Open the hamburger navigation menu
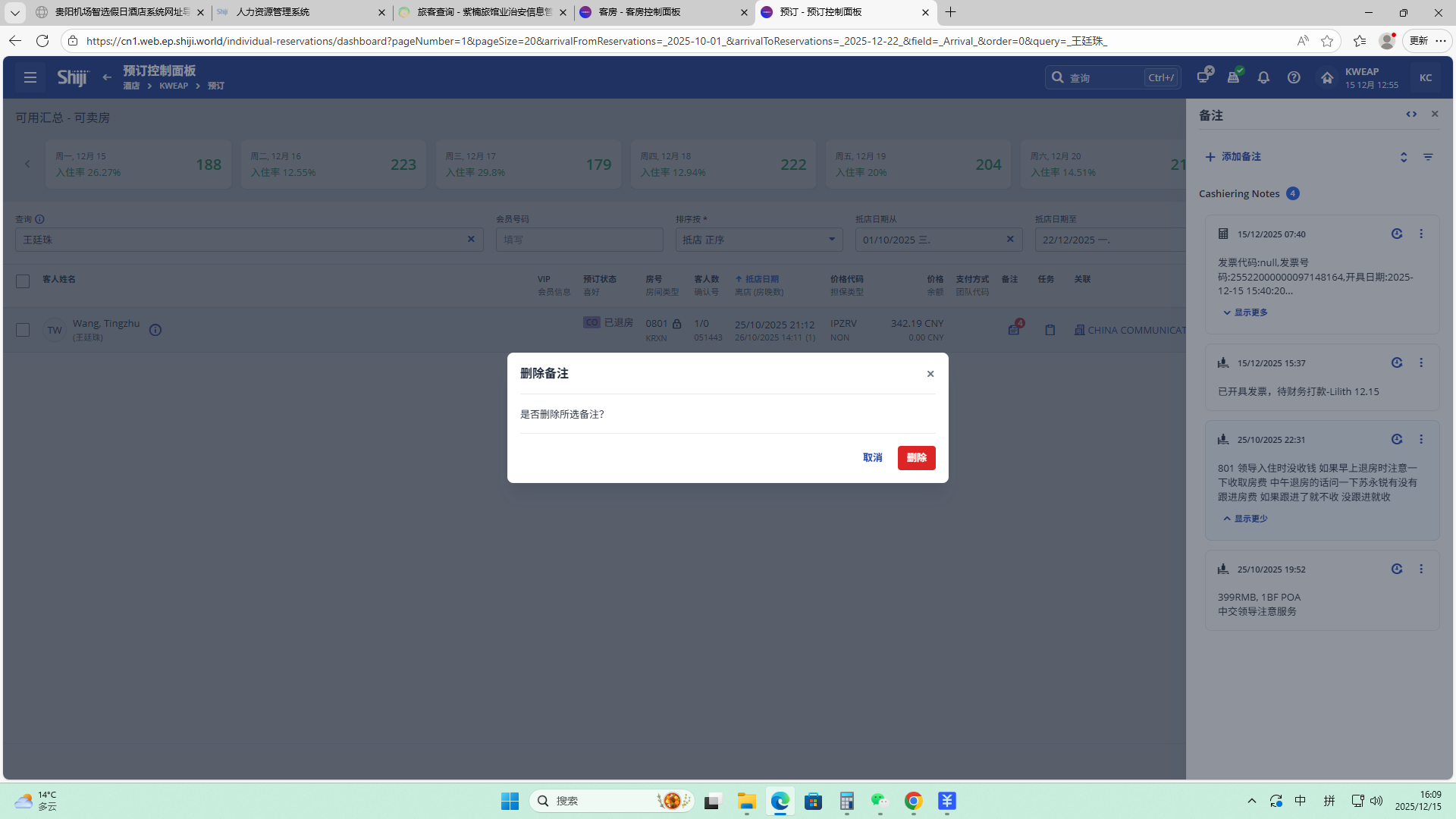The width and height of the screenshot is (1456, 819). click(30, 77)
